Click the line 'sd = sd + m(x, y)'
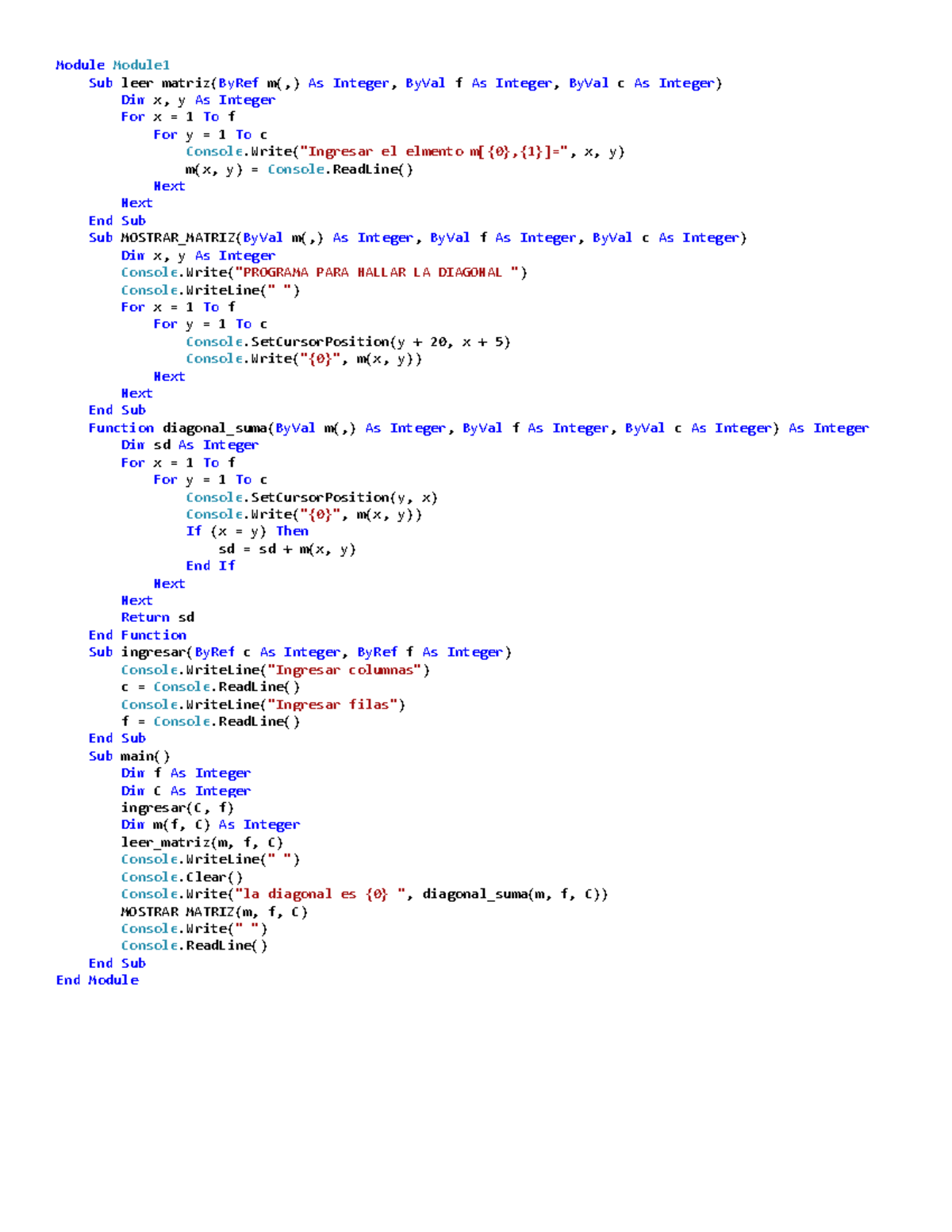The image size is (952, 1232). [287, 549]
